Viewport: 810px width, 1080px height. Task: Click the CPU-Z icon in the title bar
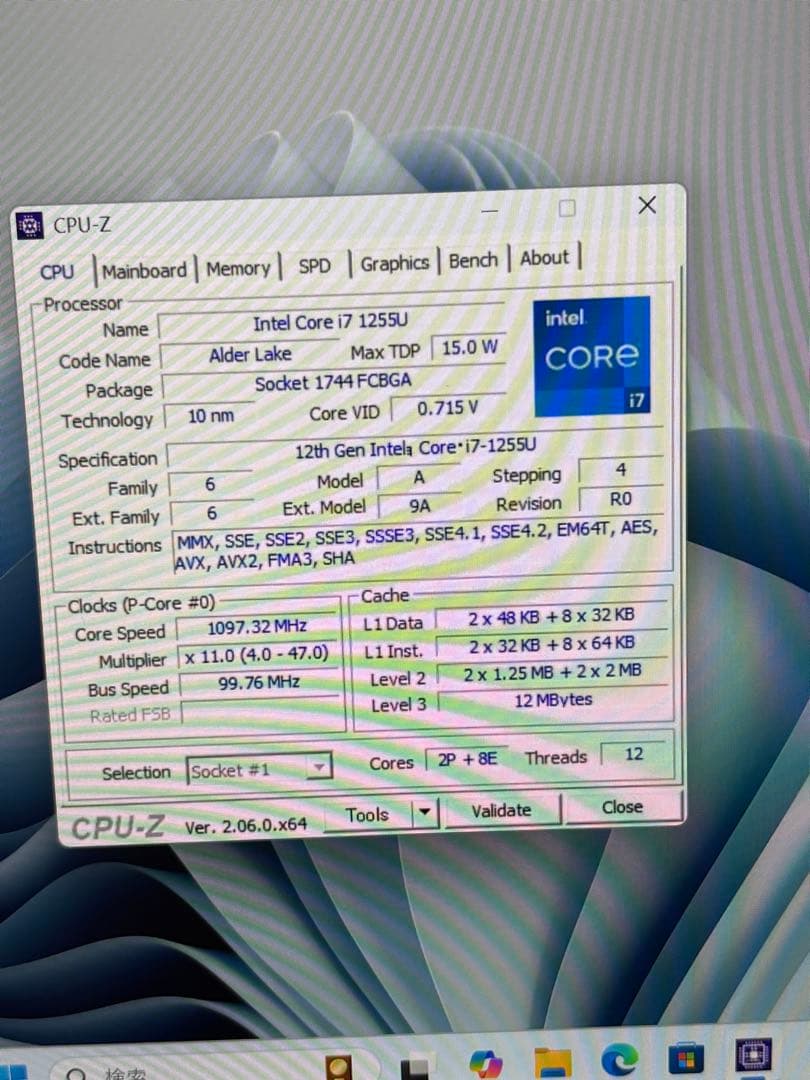tap(30, 226)
